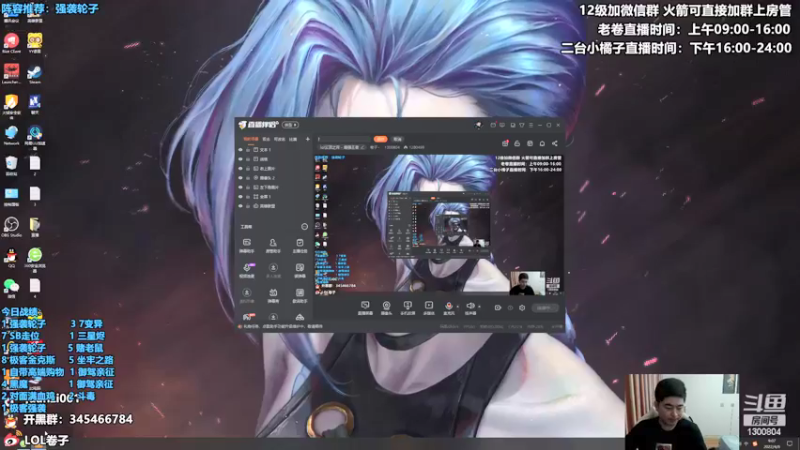This screenshot has height=450, width=800.
Task: Open the gift box icon with red dot
Action: pyautogui.click(x=505, y=143)
